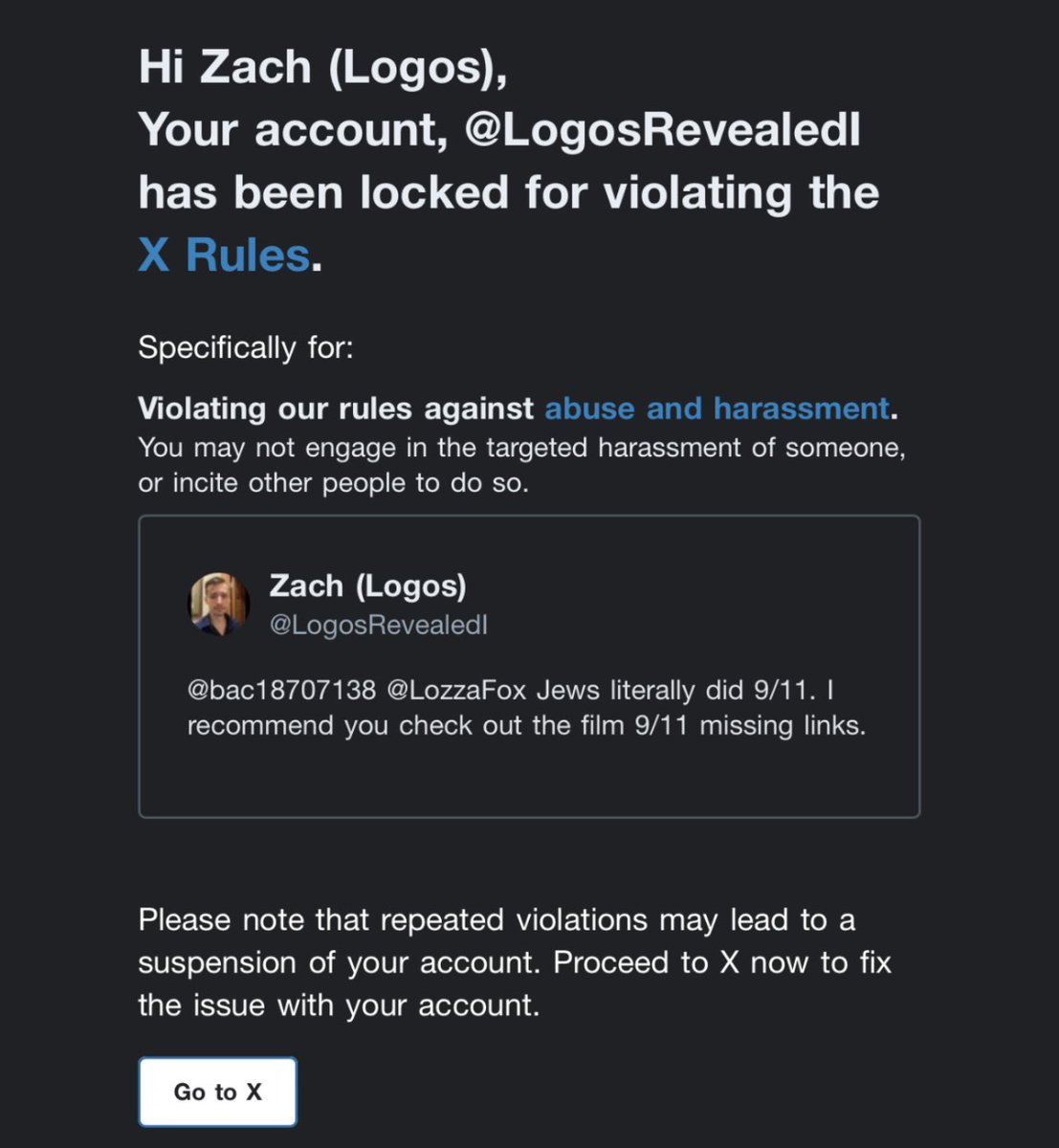The width and height of the screenshot is (1059, 1148).
Task: Click the 'Hi Zach (Logos),' greeting heading
Action: click(x=322, y=67)
